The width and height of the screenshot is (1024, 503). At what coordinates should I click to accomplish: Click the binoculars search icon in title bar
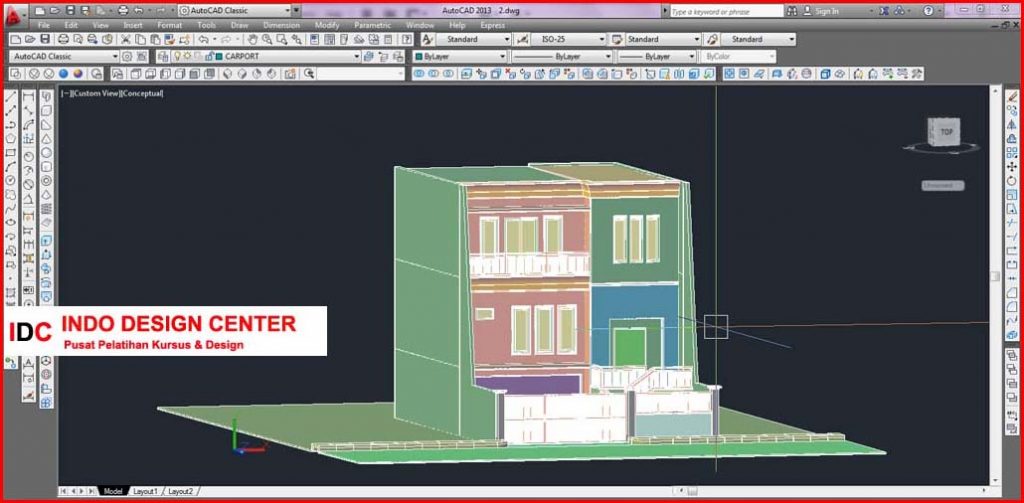point(792,11)
